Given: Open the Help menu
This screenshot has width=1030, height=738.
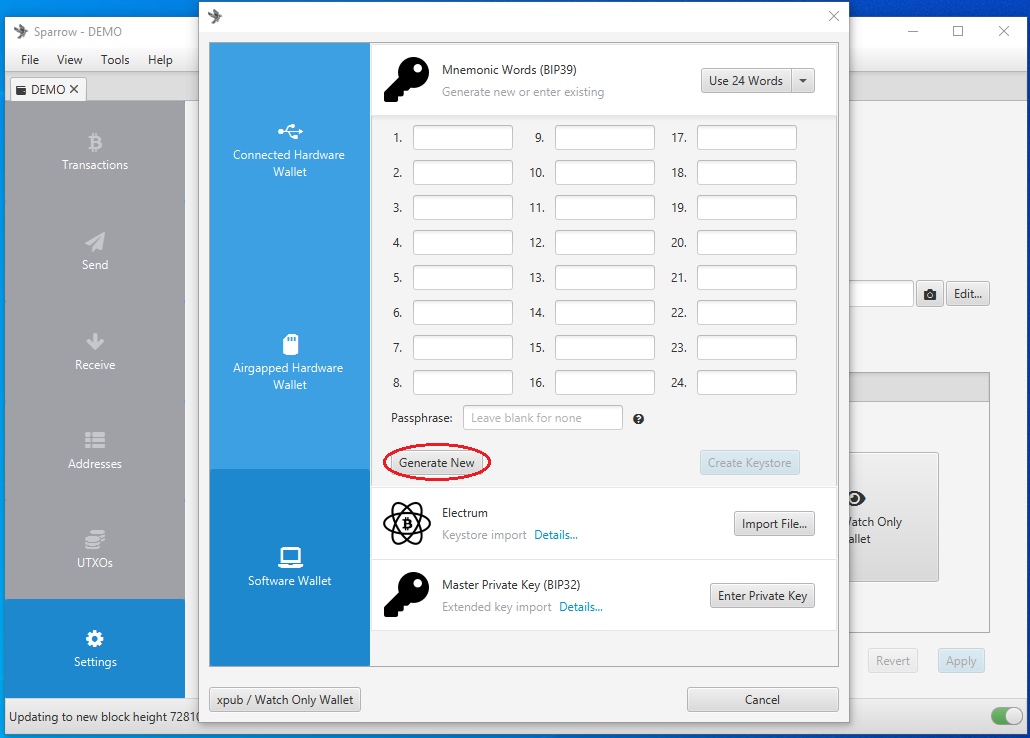Looking at the screenshot, I should 160,60.
